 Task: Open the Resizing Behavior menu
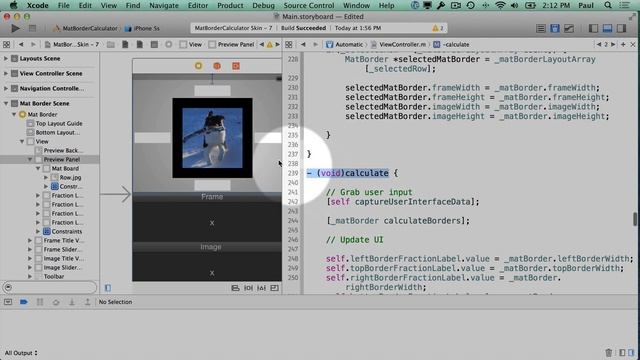click(274, 288)
